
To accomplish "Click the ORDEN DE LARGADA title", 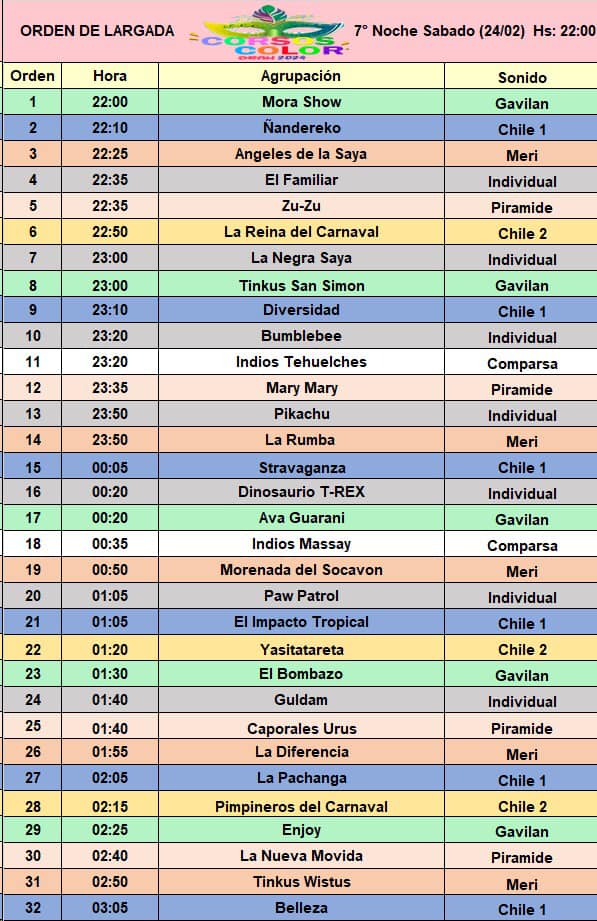I will (97, 31).
